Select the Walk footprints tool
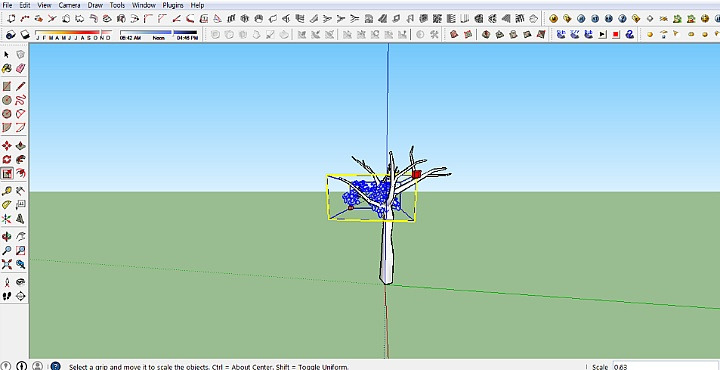The height and width of the screenshot is (370, 720). click(x=6, y=296)
